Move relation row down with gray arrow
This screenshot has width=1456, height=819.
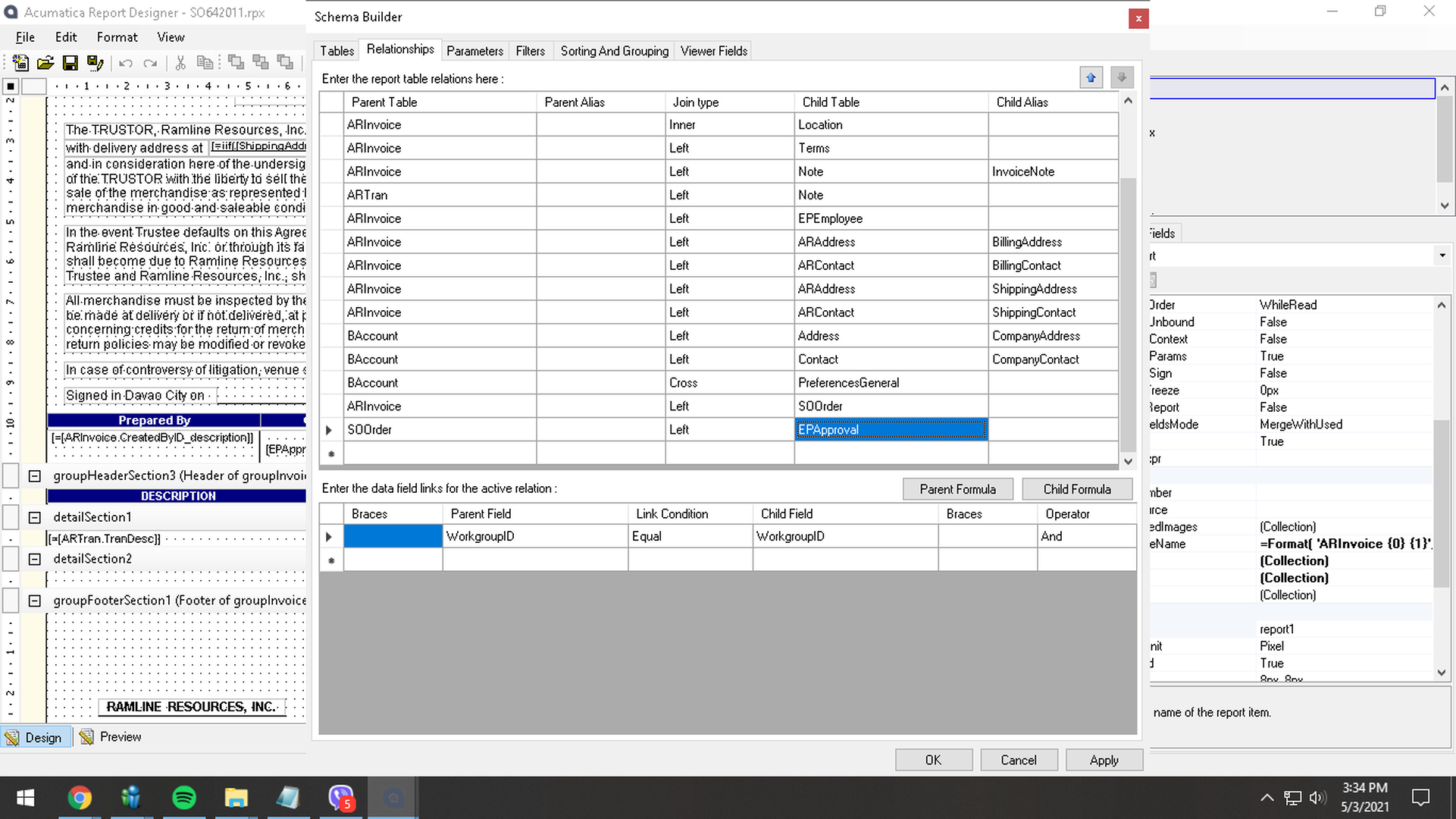[x=1122, y=78]
